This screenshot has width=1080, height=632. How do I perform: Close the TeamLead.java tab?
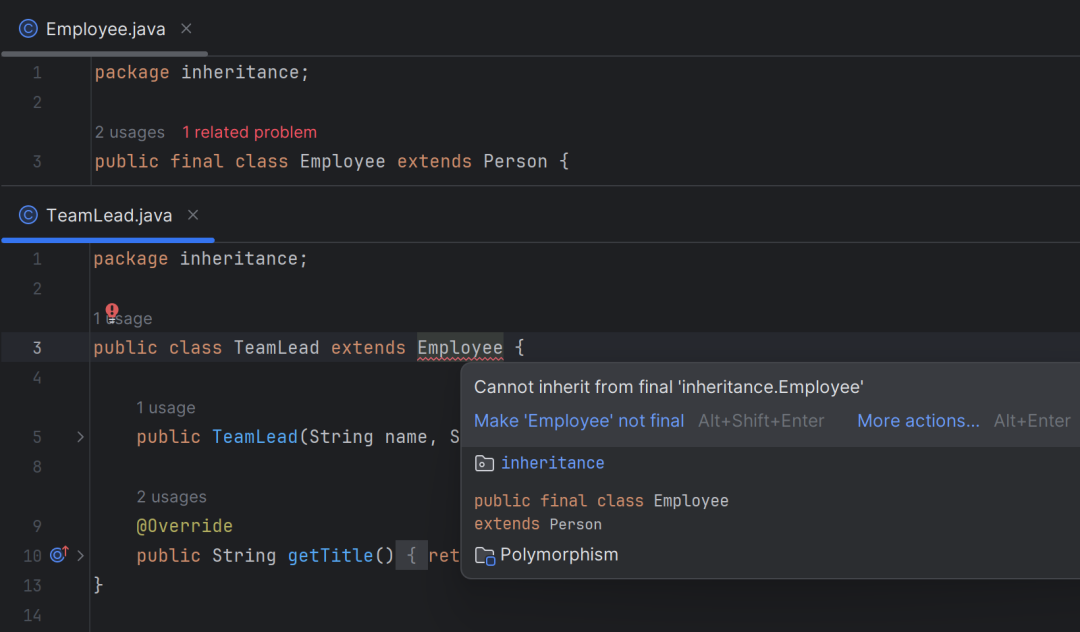click(193, 215)
